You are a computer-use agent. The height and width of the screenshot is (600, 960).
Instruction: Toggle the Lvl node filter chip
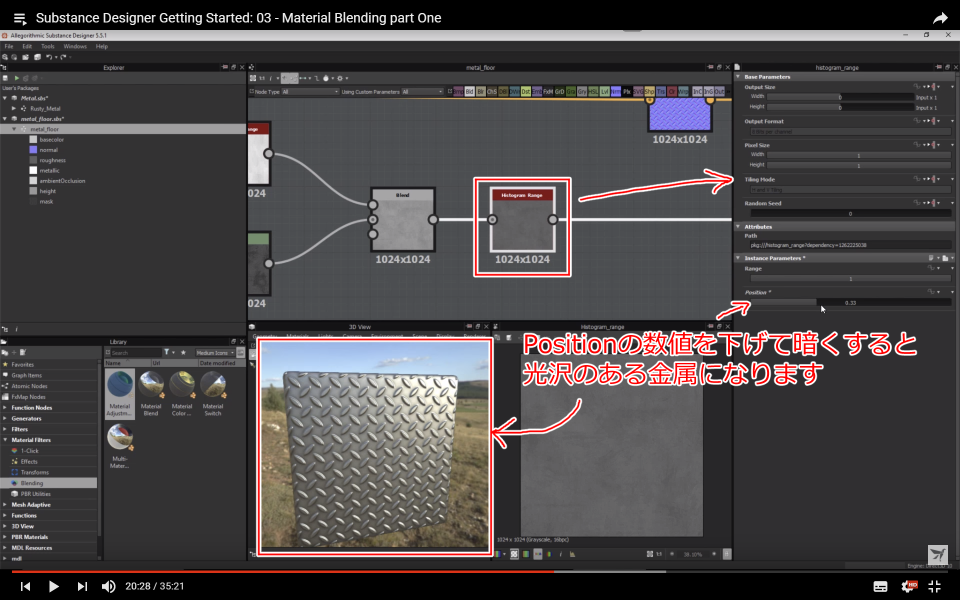(x=605, y=92)
